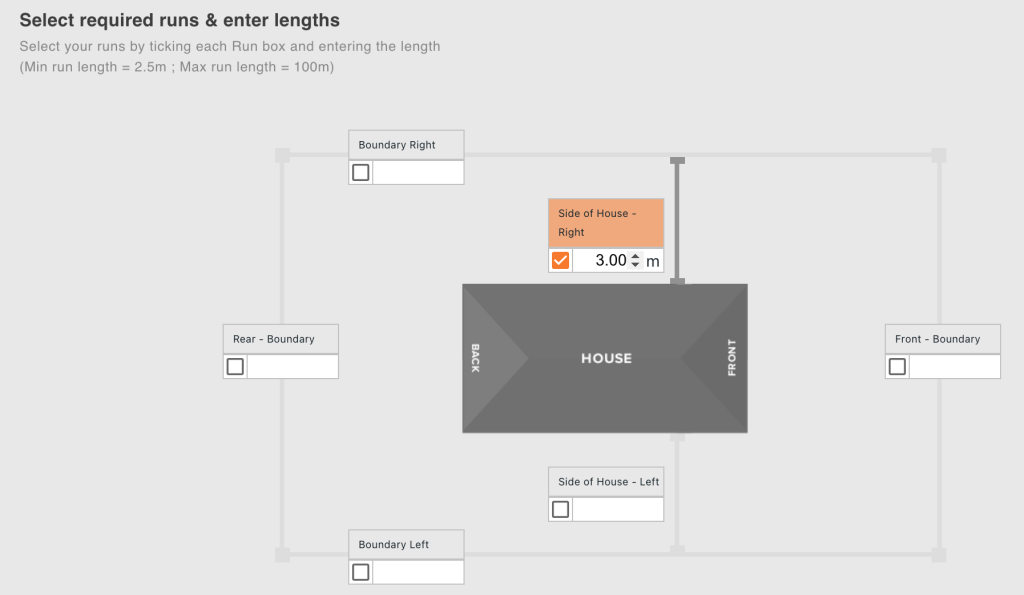Viewport: 1024px width, 595px height.
Task: Click the HOUSE roof diagram
Action: 605,358
